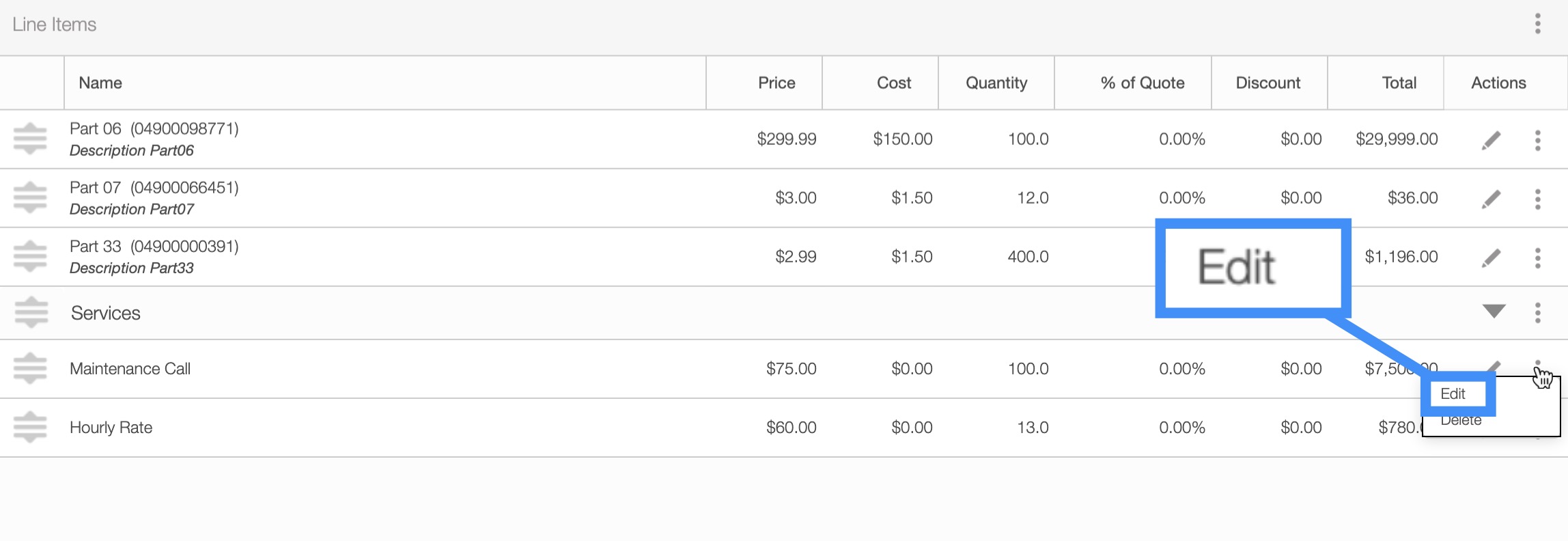Screen dimensions: 1568x541
Task: Open three-dot actions menu for Part 07
Action: pyautogui.click(x=1537, y=199)
